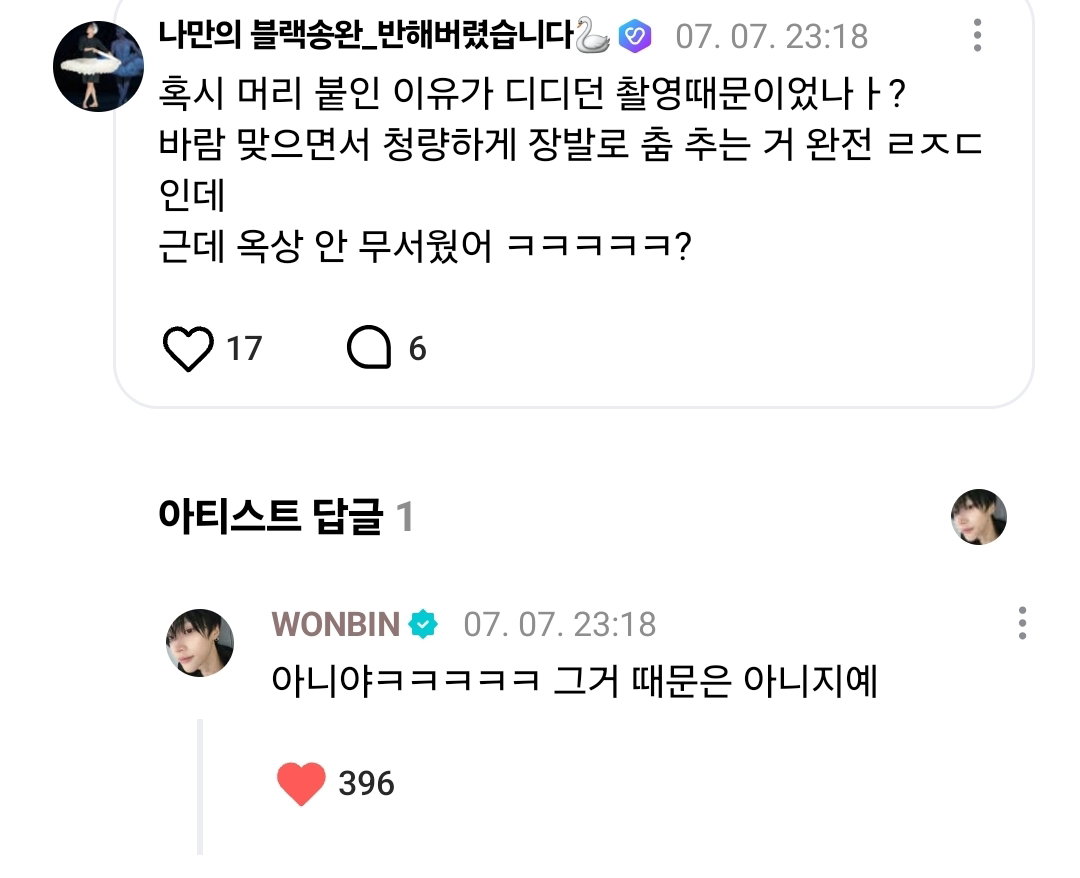Open comments via speech bubble icon
This screenshot has height=878, width=1080.
369,347
